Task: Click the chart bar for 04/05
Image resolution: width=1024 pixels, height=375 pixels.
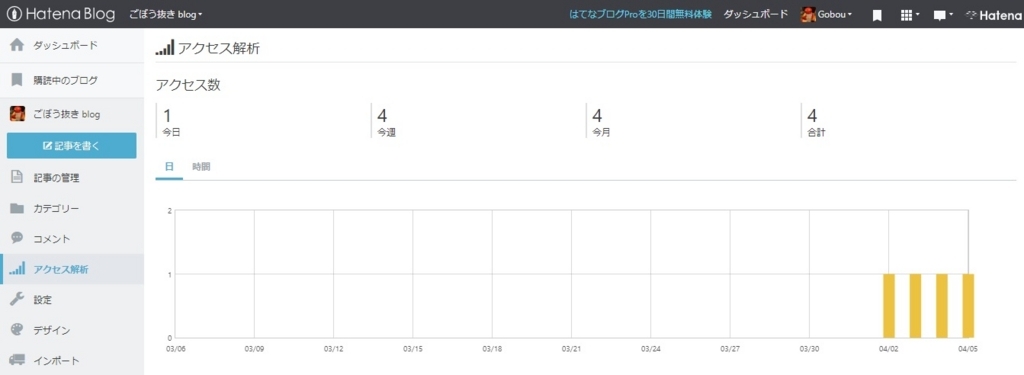Action: pos(968,306)
